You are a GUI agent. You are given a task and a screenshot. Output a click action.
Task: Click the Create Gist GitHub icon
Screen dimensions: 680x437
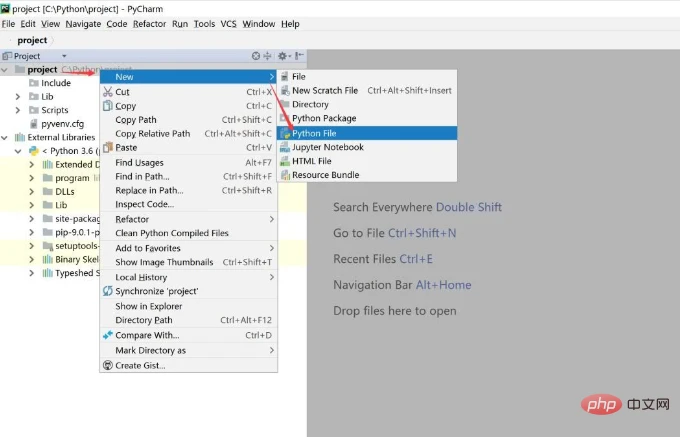click(108, 365)
